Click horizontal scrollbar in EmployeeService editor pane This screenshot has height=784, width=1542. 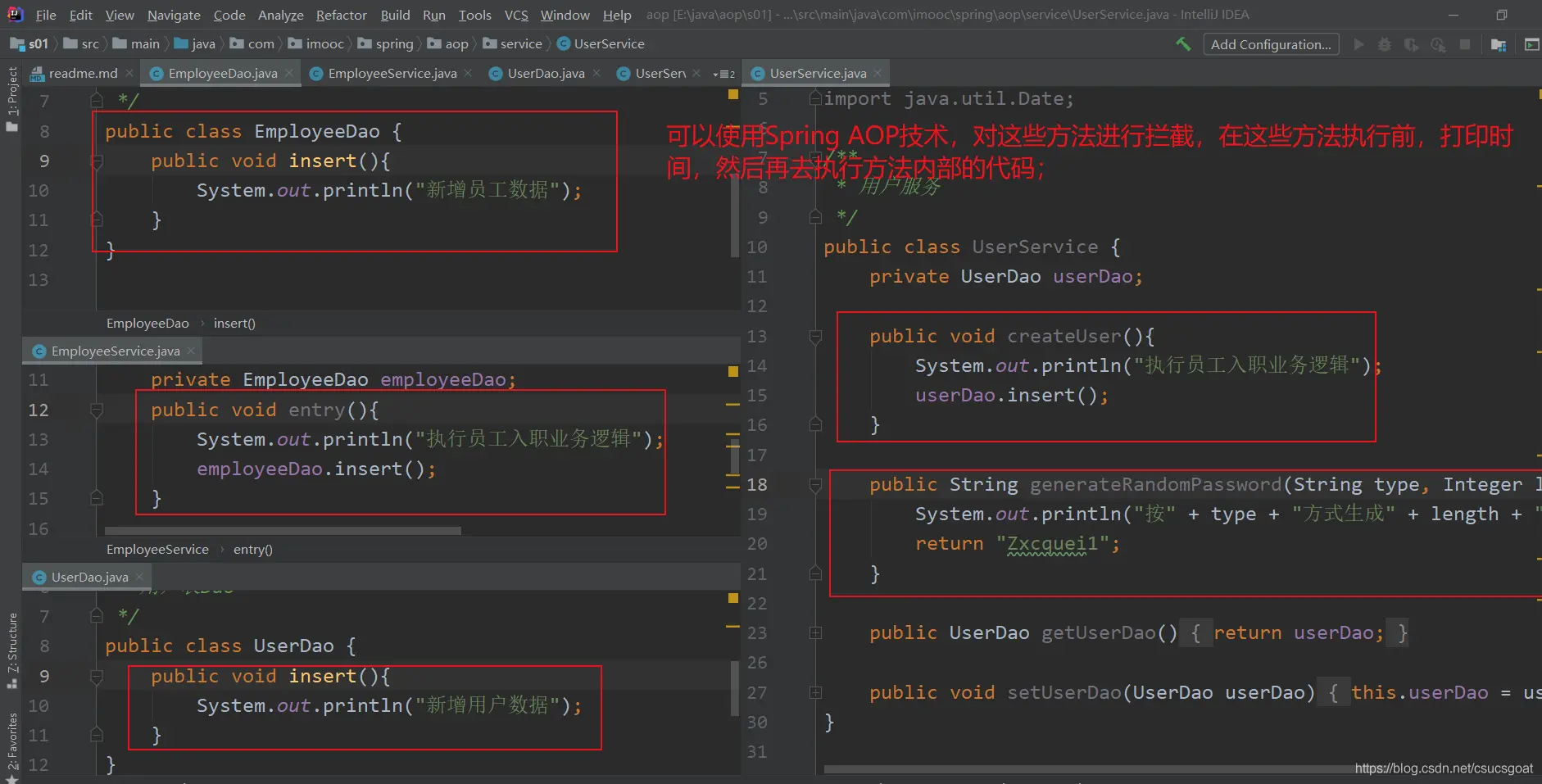point(283,531)
